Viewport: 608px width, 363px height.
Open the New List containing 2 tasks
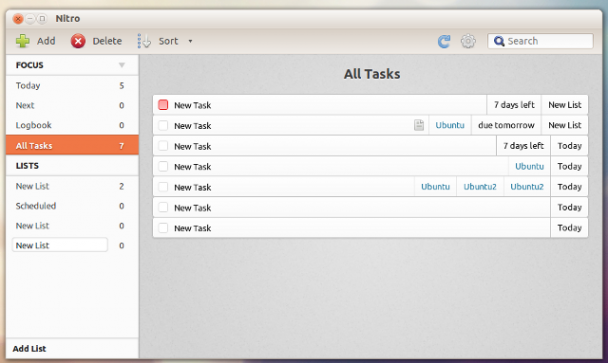point(72,186)
